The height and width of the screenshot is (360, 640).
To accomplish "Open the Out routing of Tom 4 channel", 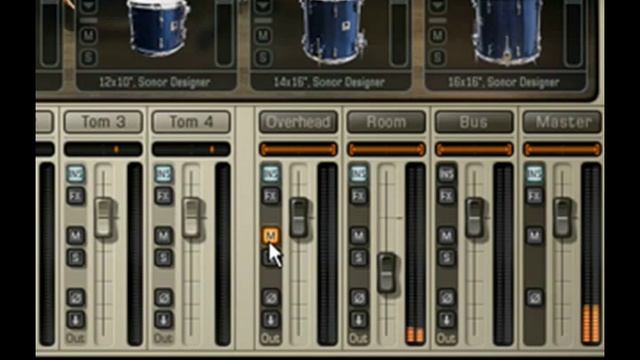I will (164, 338).
